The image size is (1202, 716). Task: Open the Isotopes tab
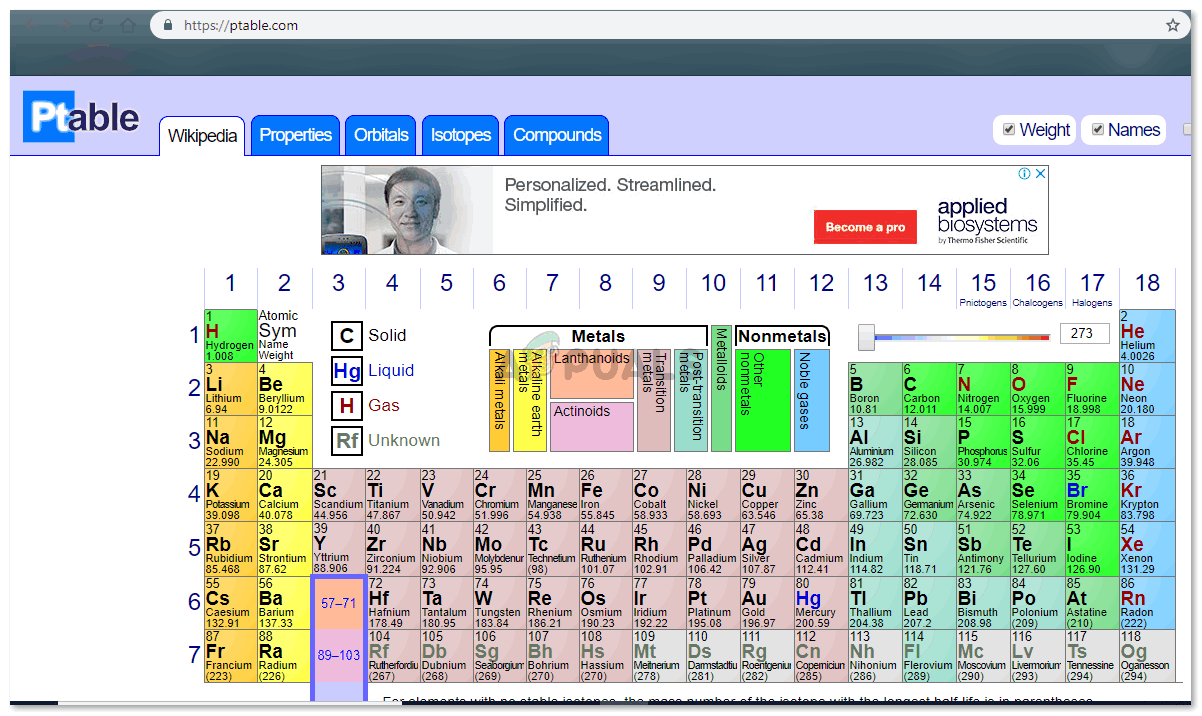[460, 136]
